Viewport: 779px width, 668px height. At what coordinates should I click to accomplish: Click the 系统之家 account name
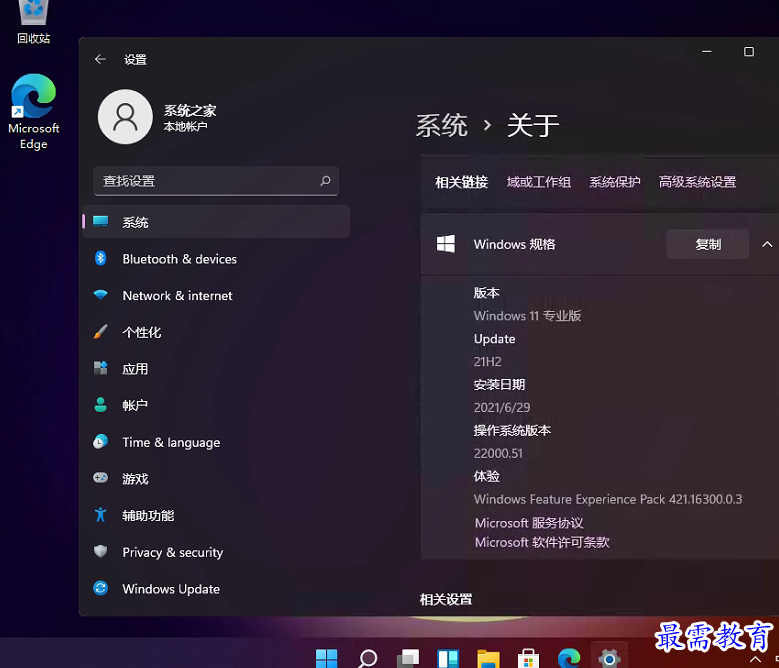[x=190, y=110]
